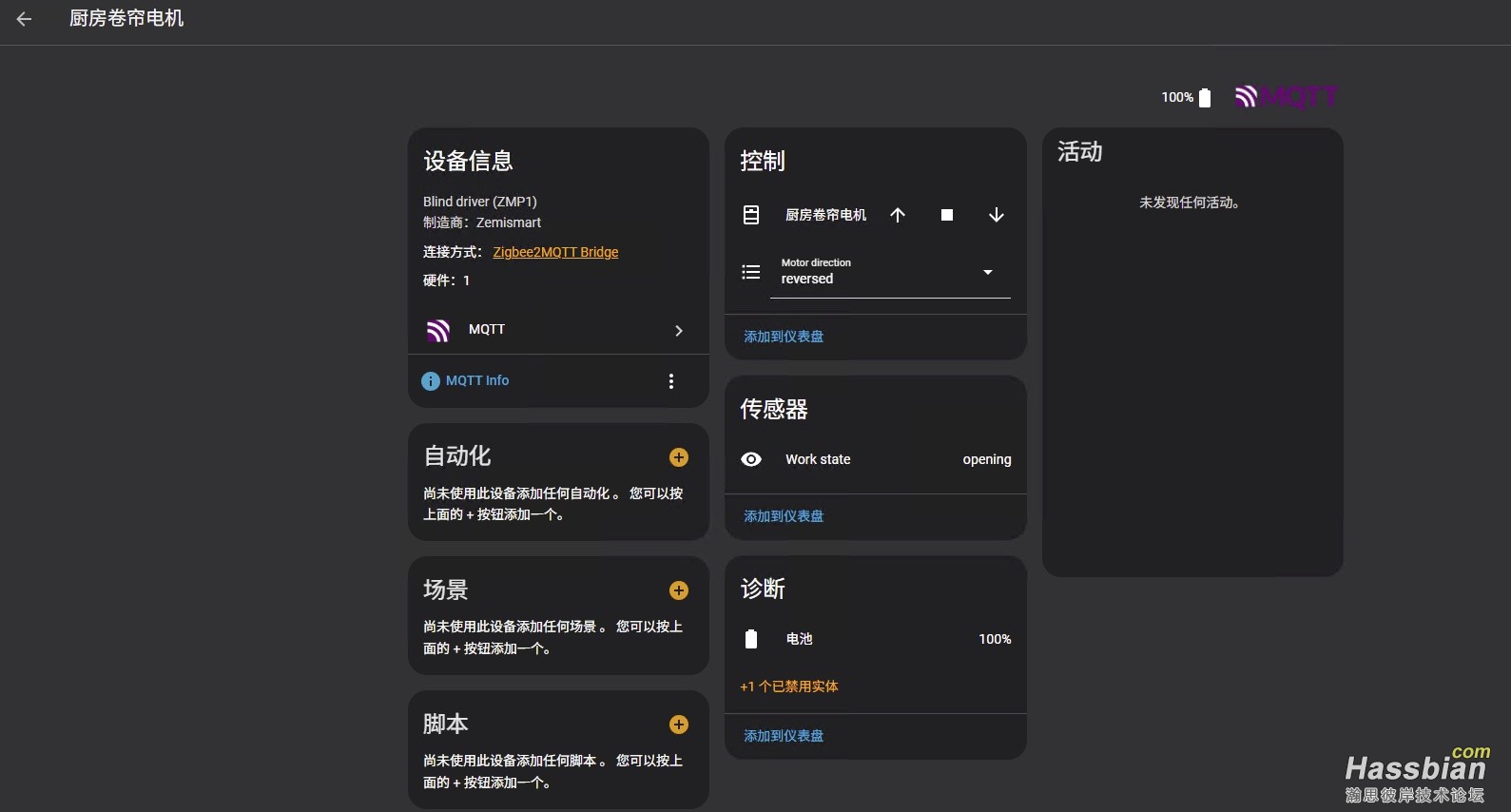Click 添加到仪表盘 in the 诊断 card
The image size is (1511, 812).
click(x=784, y=736)
